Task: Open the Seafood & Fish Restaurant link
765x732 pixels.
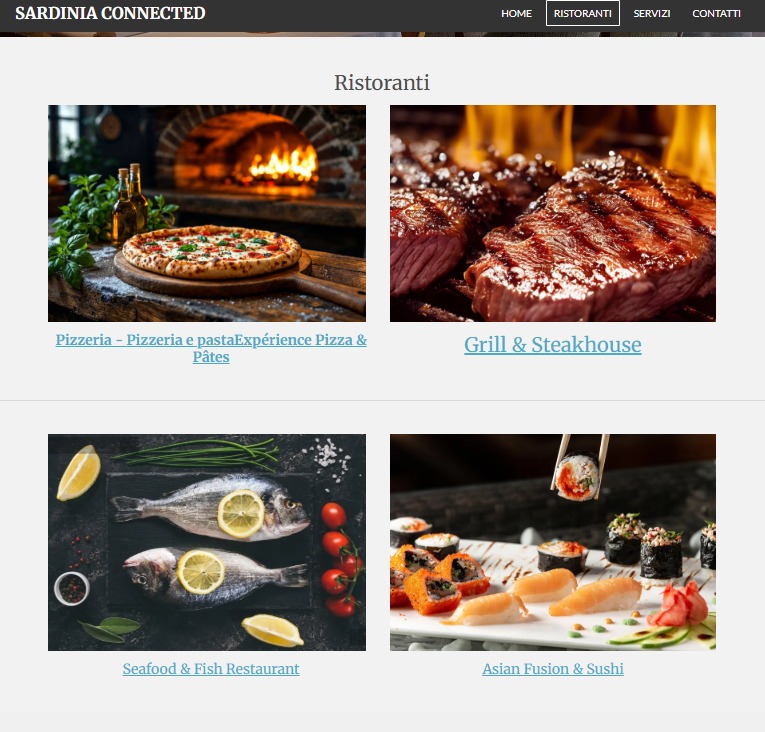Action: point(211,669)
